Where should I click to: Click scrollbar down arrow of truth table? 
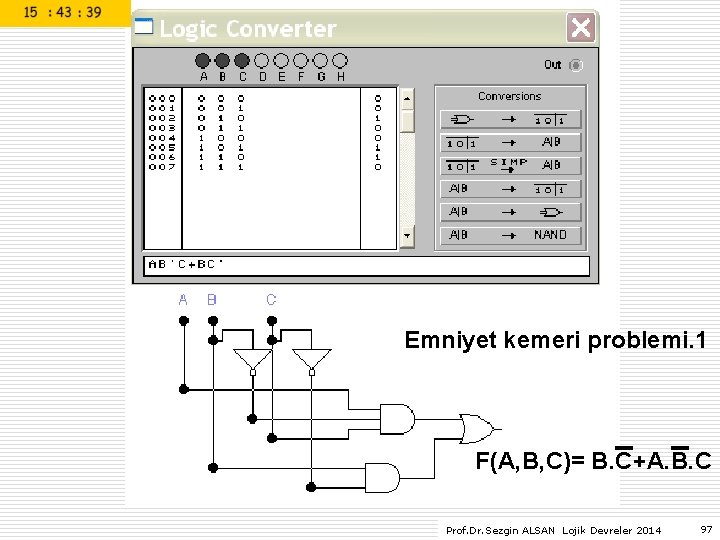tap(407, 236)
